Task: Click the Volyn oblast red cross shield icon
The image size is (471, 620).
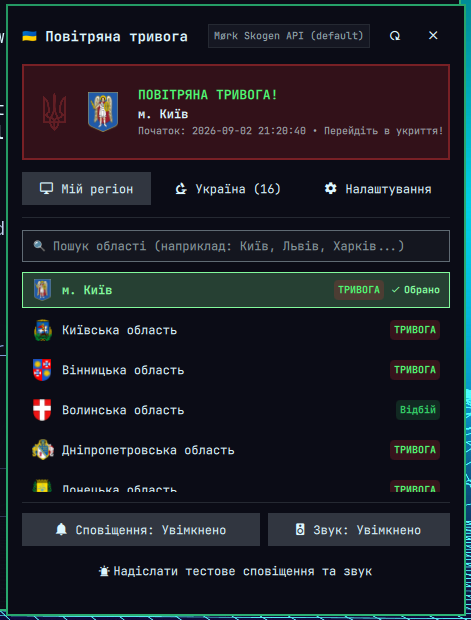Action: tap(42, 410)
